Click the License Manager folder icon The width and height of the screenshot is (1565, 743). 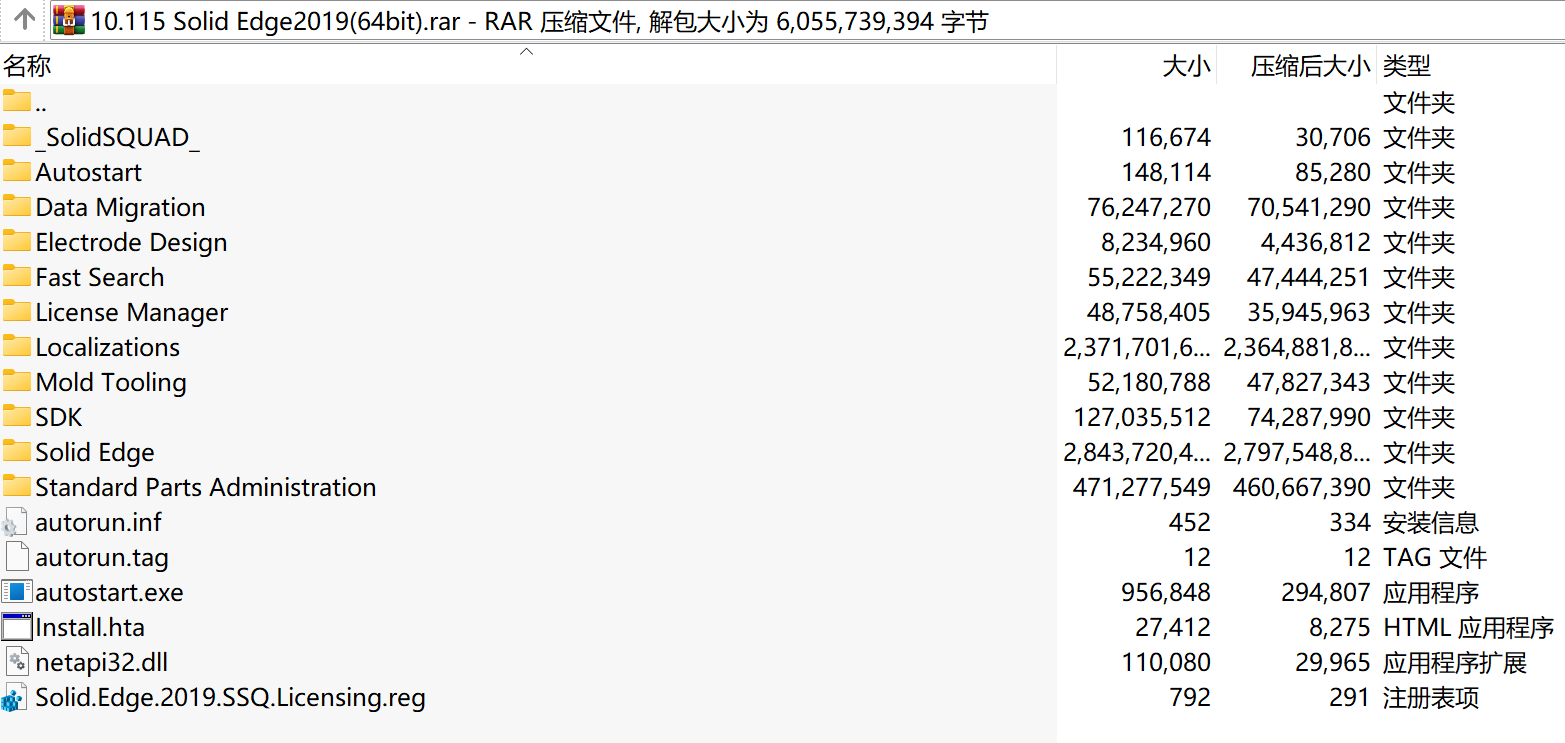[x=17, y=312]
